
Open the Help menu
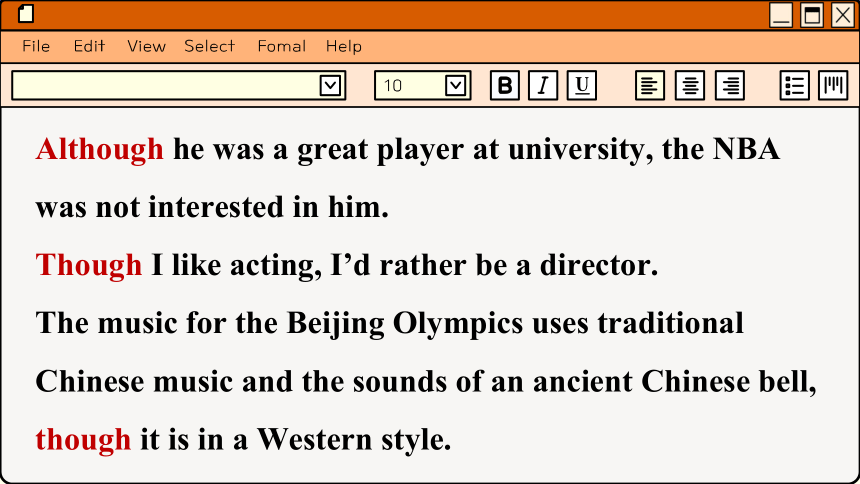(344, 46)
